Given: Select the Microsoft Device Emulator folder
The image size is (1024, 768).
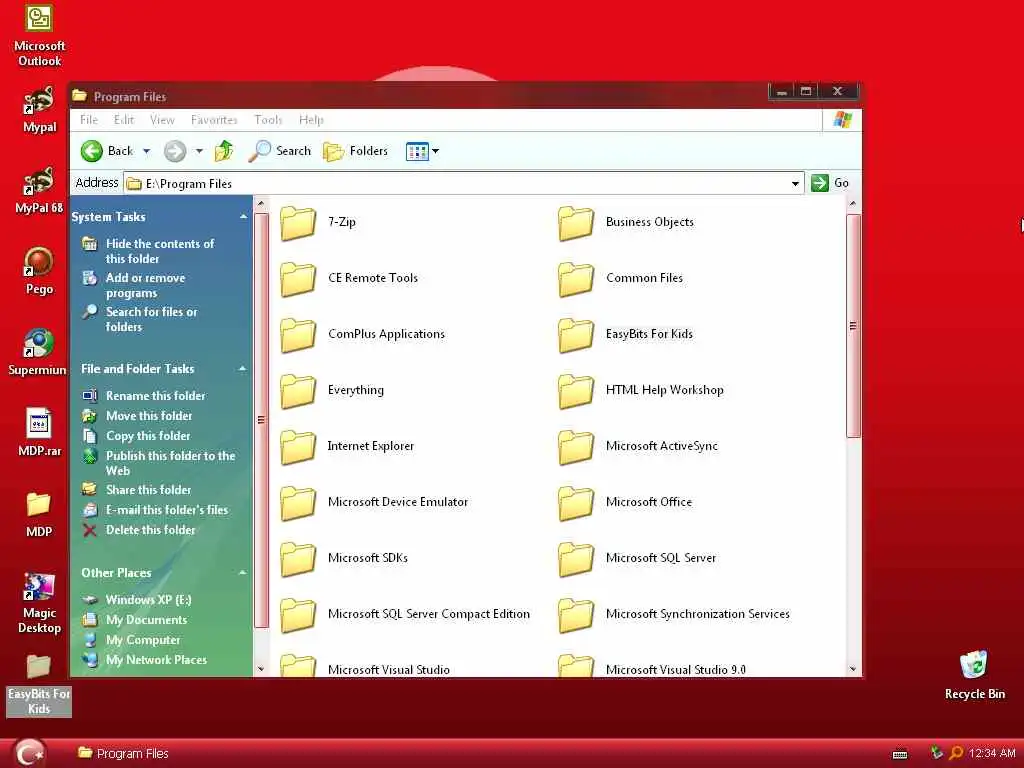Looking at the screenshot, I should [x=374, y=503].
